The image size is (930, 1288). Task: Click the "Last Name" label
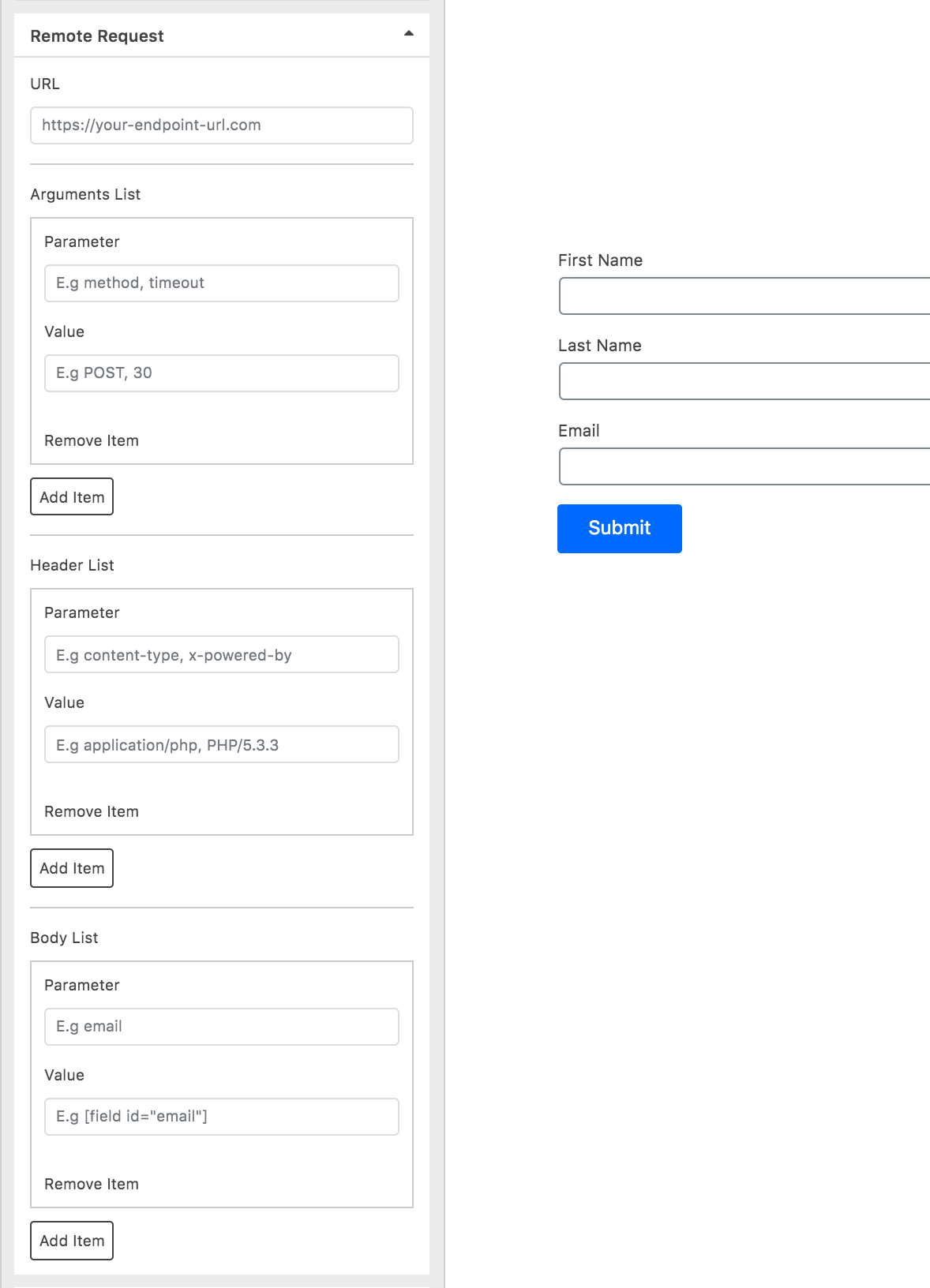599,346
